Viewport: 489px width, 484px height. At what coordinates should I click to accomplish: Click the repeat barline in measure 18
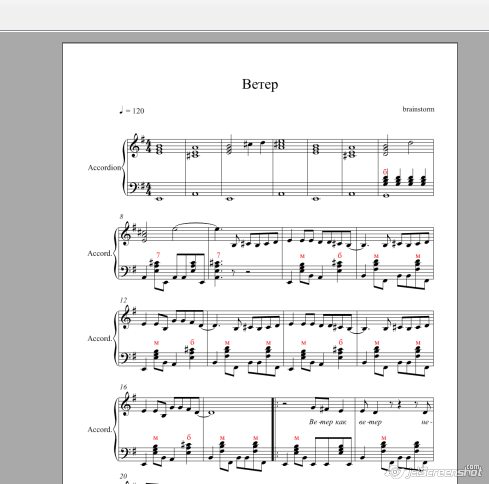pyautogui.click(x=274, y=429)
